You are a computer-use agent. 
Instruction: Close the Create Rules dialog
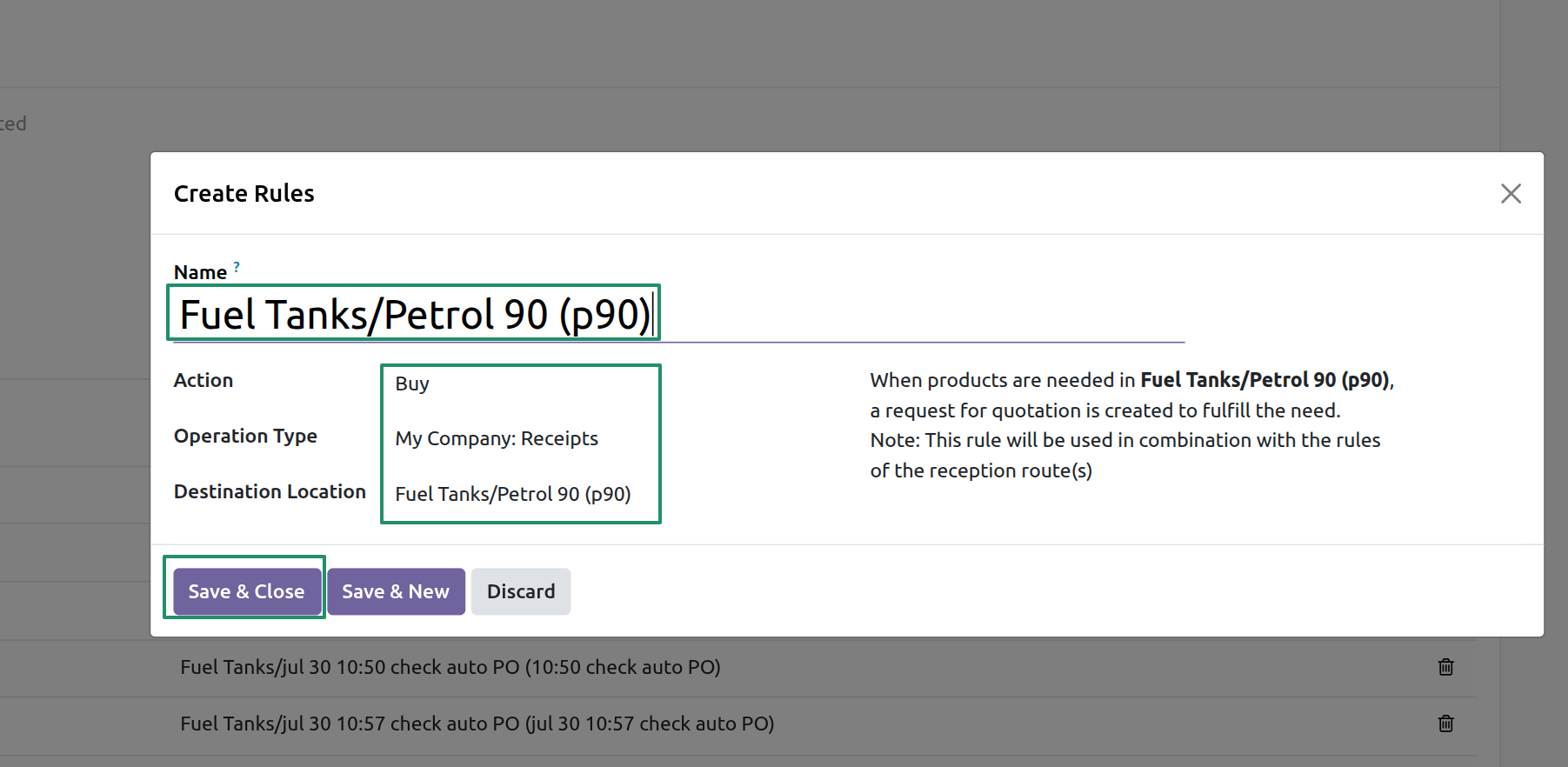point(1511,193)
